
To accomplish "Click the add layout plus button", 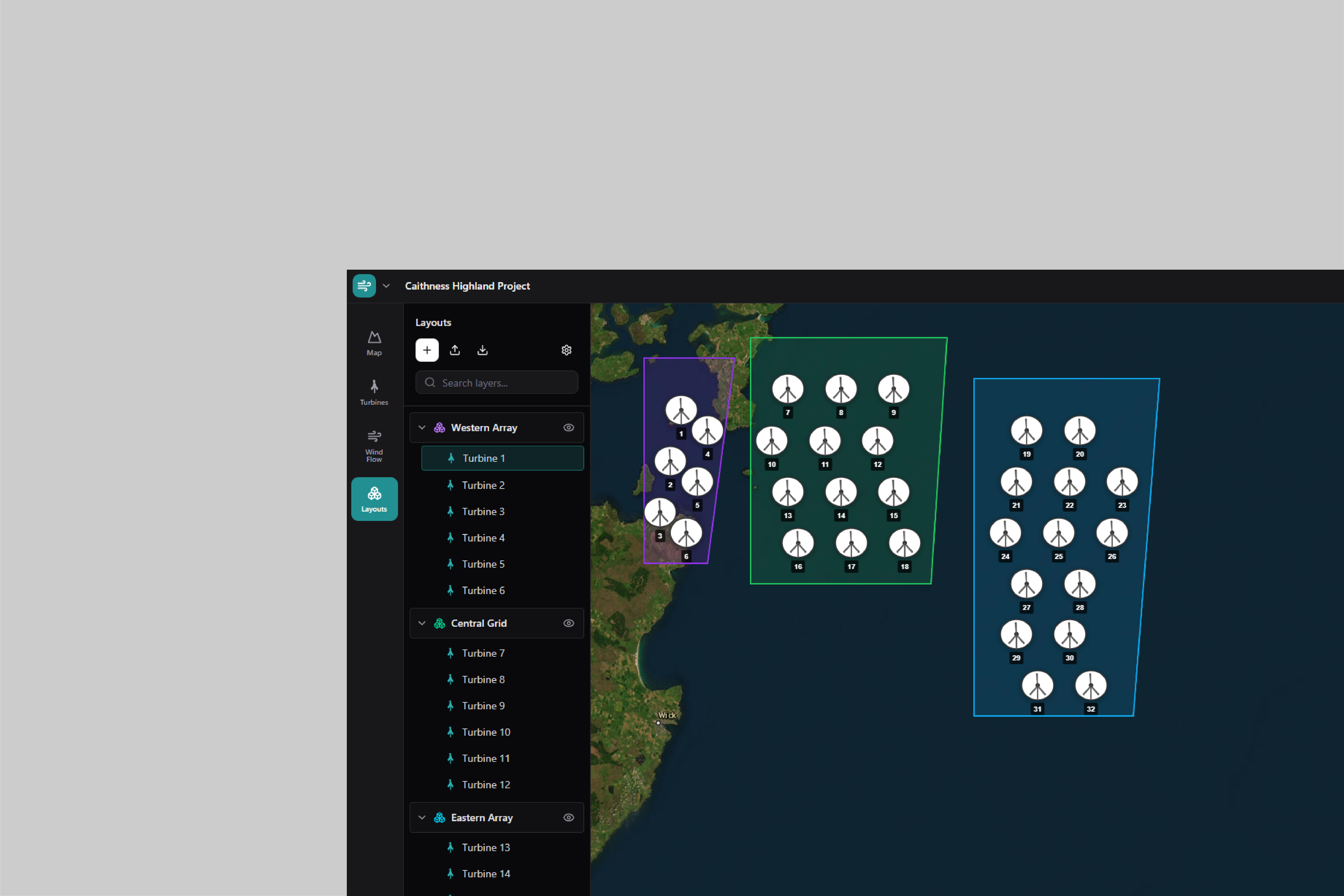I will [x=427, y=350].
